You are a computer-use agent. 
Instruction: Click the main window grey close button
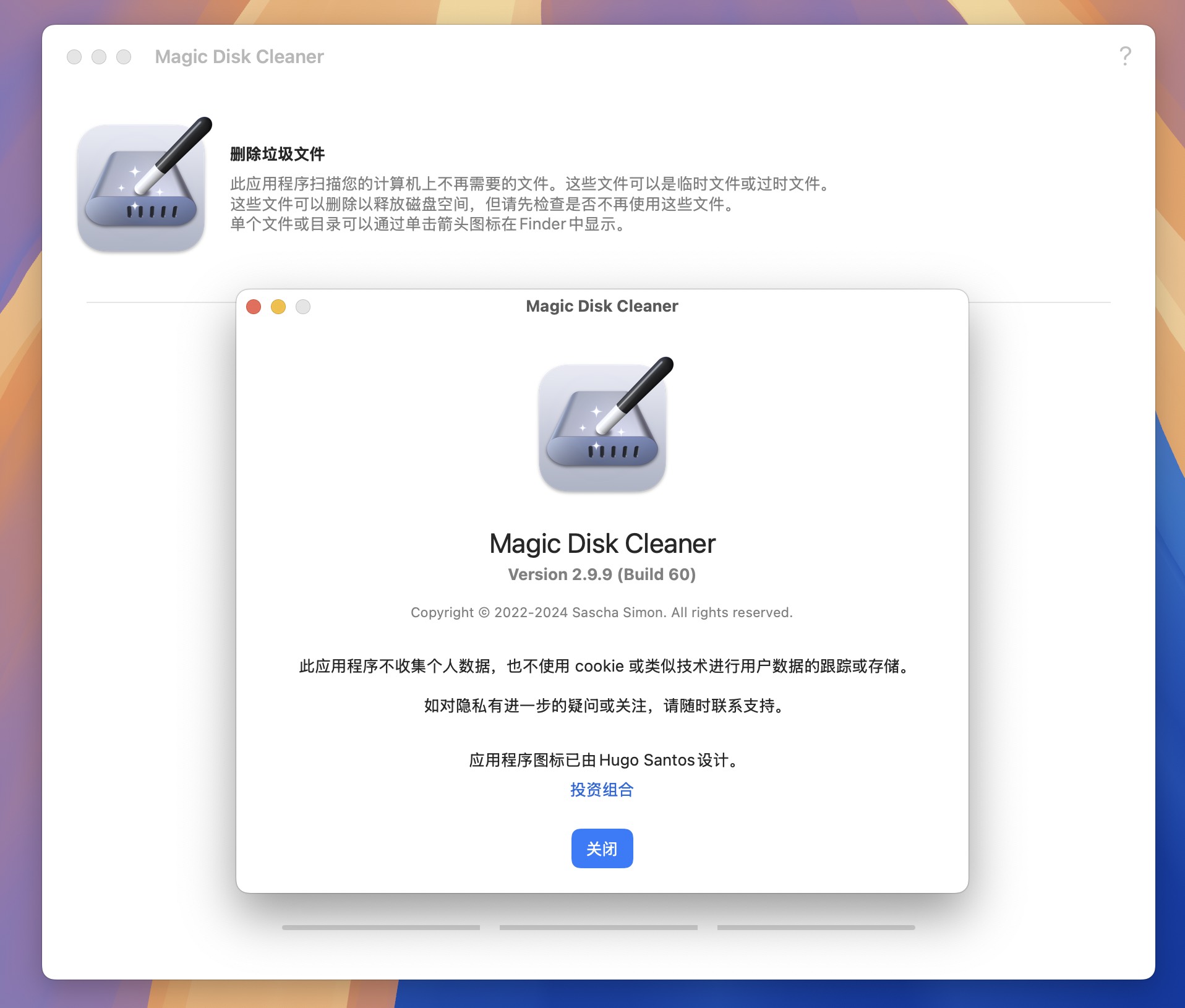pos(74,57)
